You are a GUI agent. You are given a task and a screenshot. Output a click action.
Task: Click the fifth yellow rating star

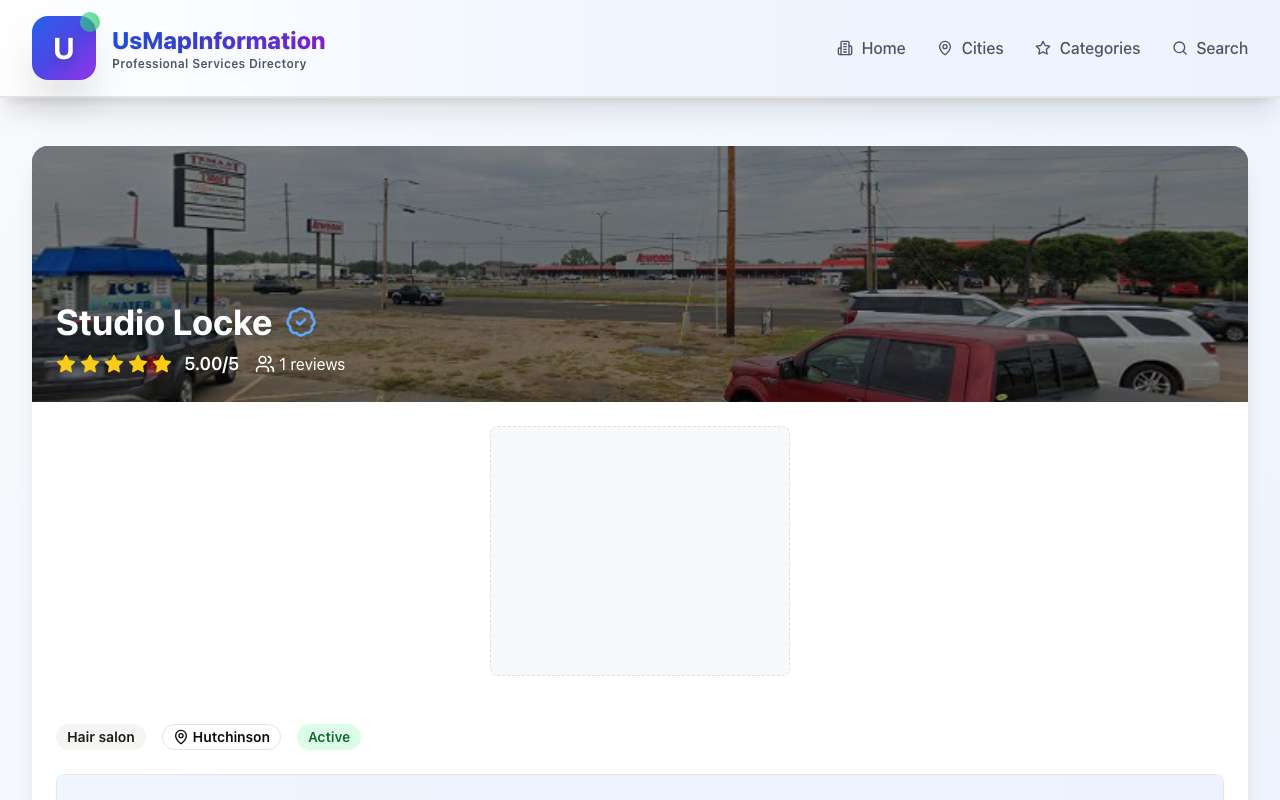pyautogui.click(x=162, y=364)
